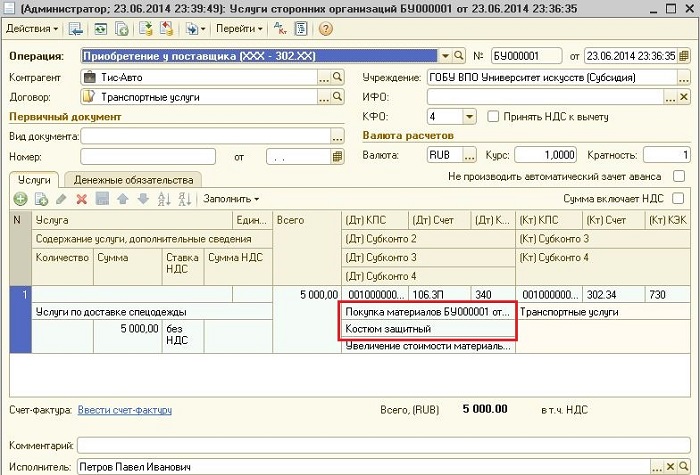Enable Принять НДС к вычету checkbox
Screen dimensions: 700x475
[x=493, y=117]
